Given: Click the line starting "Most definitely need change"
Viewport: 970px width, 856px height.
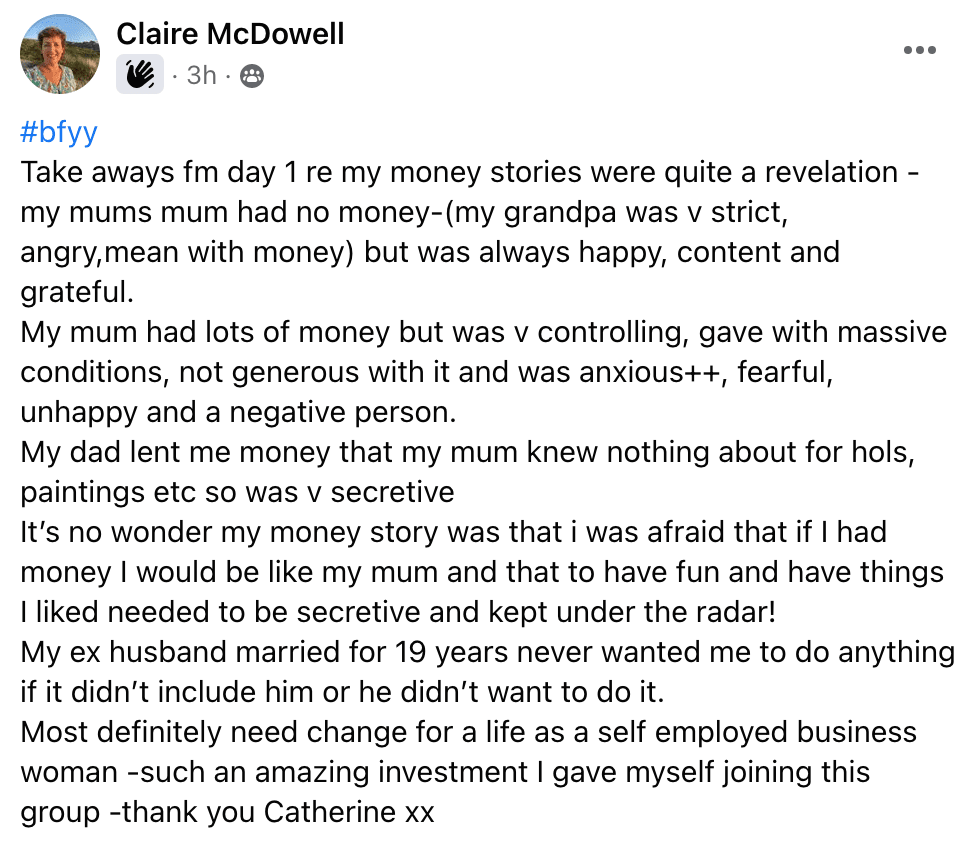Looking at the screenshot, I should pyautogui.click(x=468, y=732).
